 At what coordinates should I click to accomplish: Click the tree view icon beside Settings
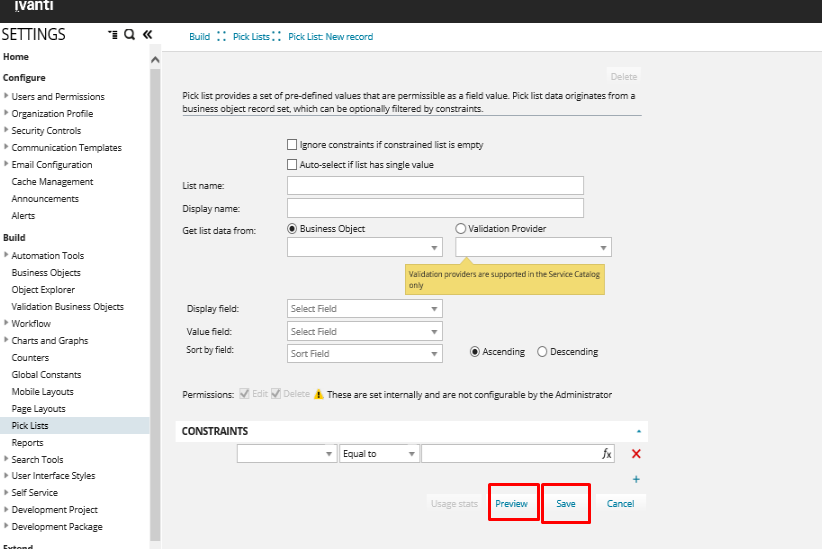pos(113,35)
